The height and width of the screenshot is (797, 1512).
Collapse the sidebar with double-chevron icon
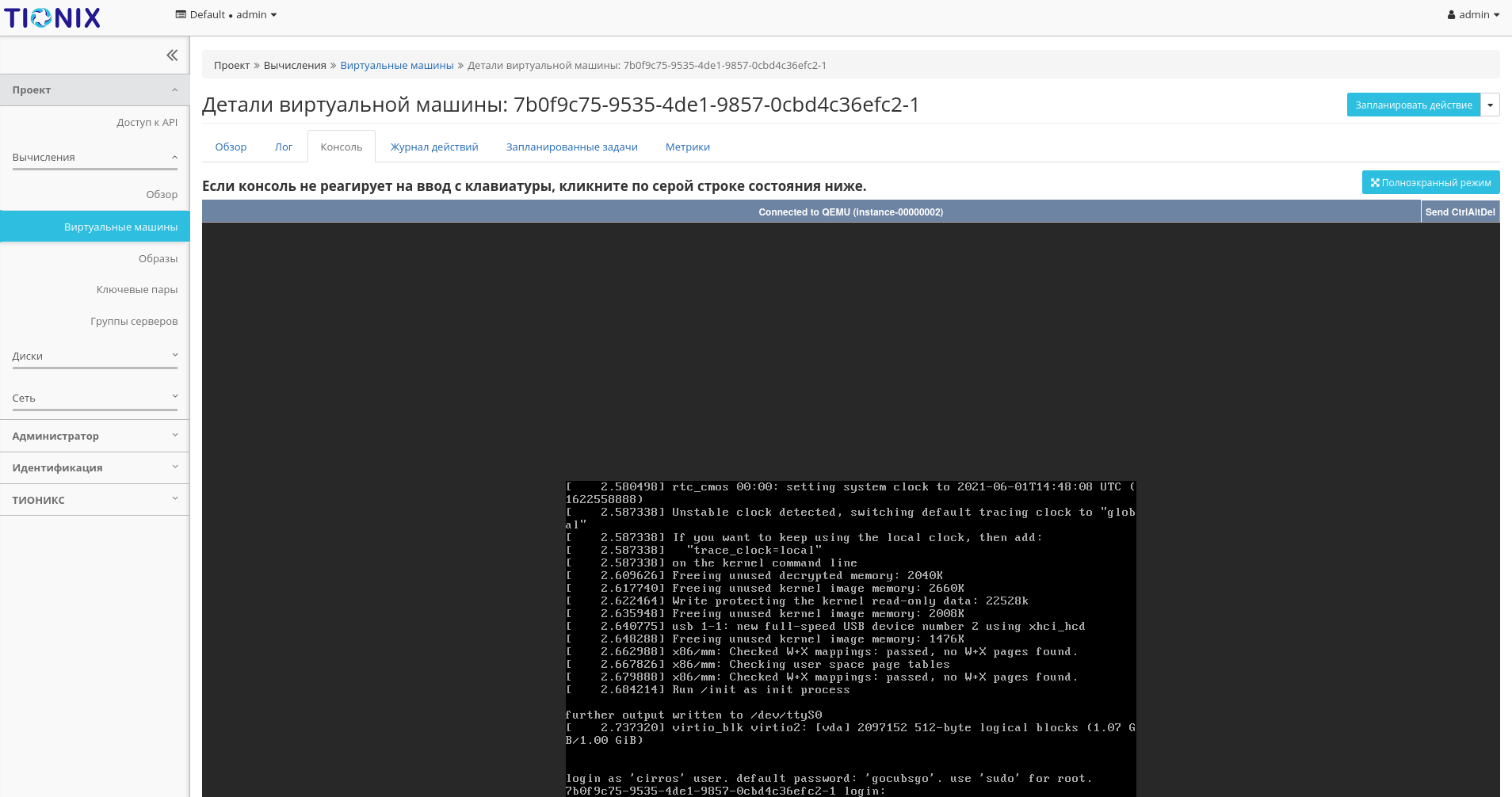tap(172, 55)
